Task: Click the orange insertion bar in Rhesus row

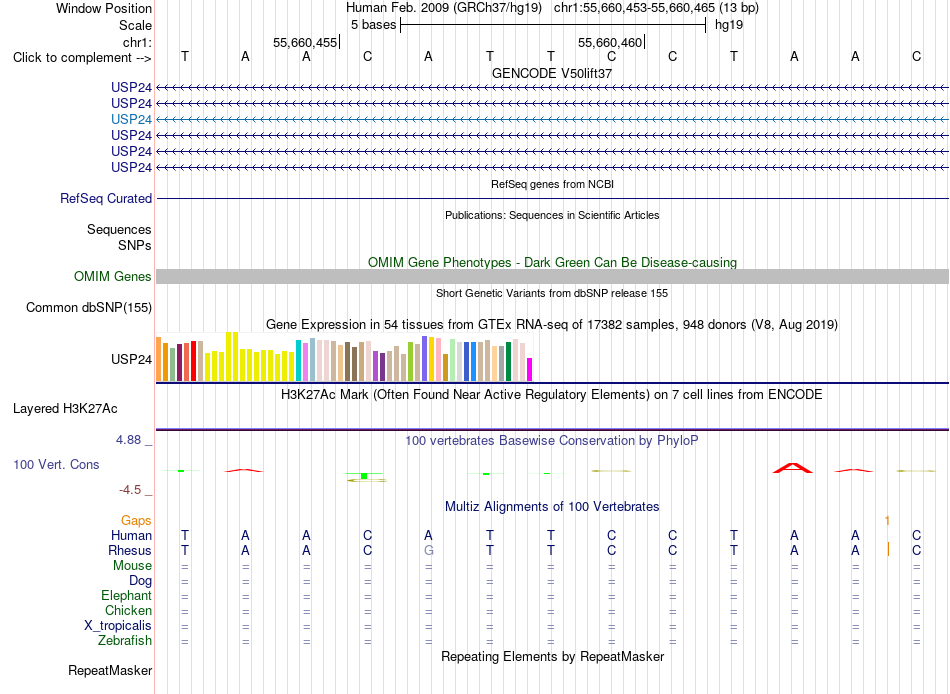Action: (x=888, y=550)
